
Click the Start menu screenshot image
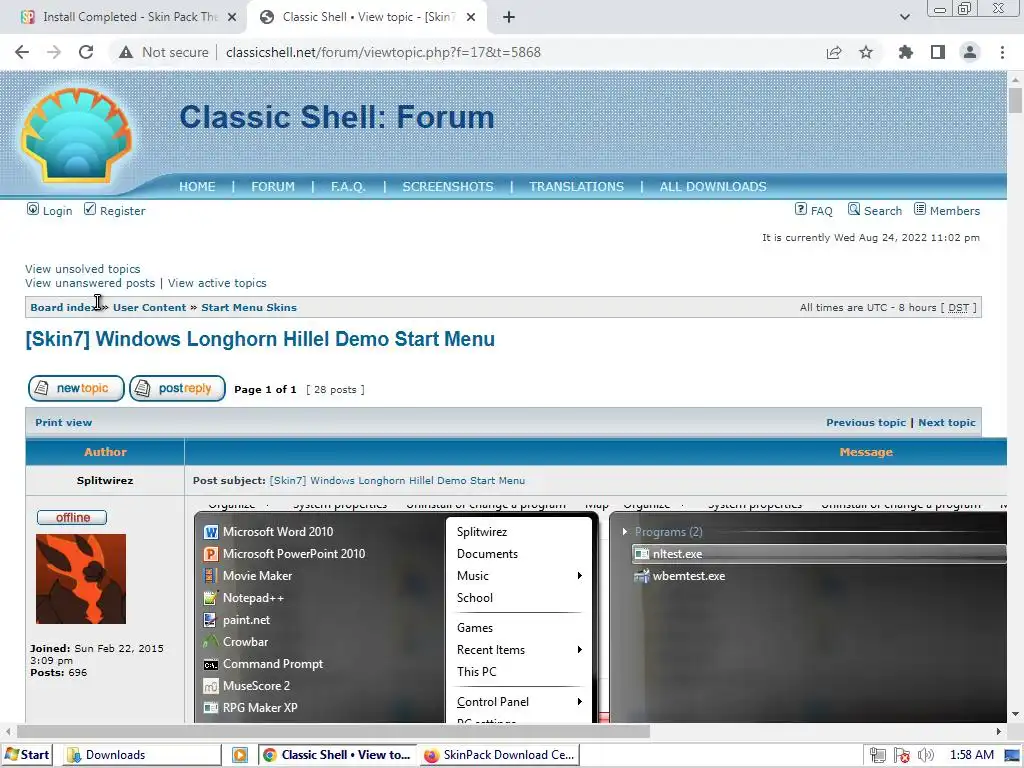click(600, 614)
